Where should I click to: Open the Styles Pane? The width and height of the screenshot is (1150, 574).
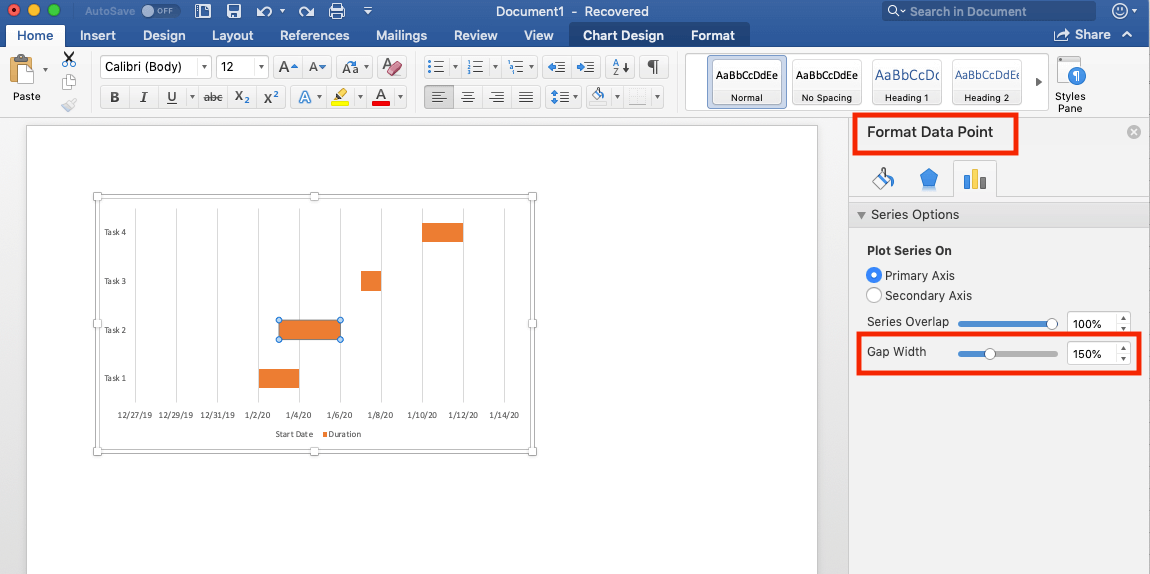1069,84
